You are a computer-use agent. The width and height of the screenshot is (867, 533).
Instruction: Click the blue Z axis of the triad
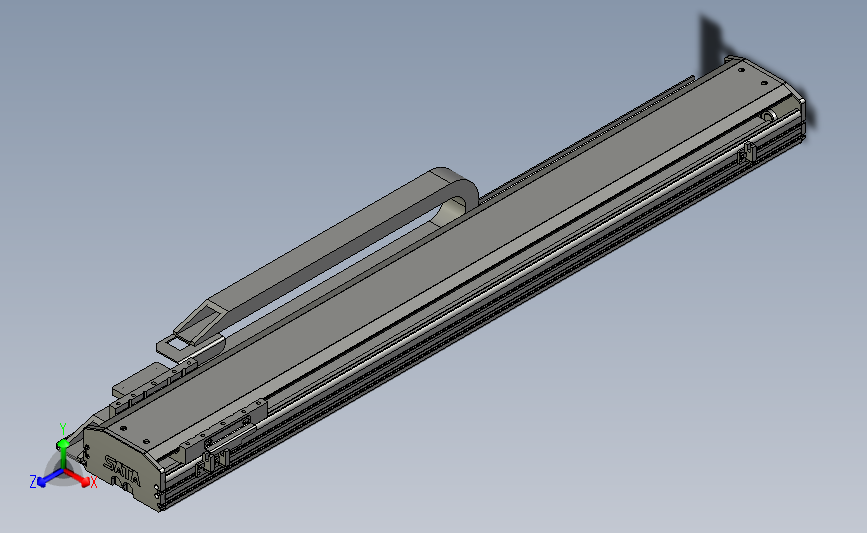pyautogui.click(x=48, y=479)
